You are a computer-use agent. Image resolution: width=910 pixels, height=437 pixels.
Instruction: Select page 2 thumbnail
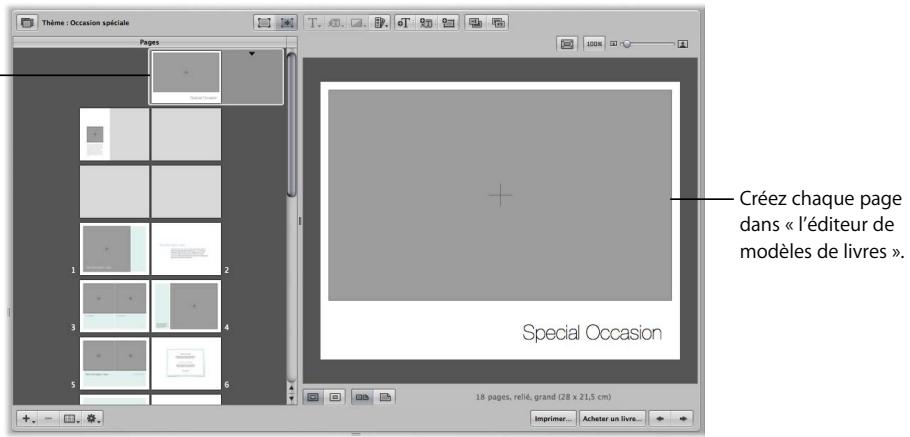pos(186,248)
